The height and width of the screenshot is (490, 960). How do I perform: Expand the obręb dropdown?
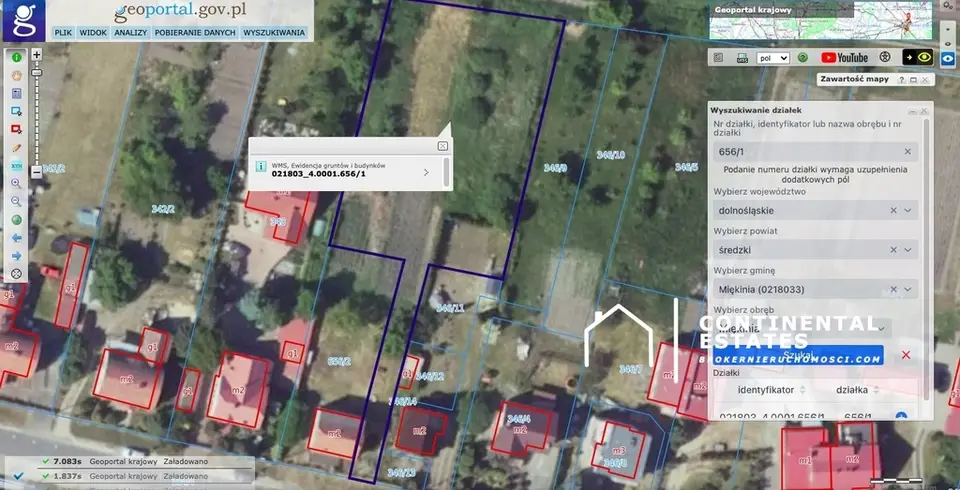[x=881, y=328]
